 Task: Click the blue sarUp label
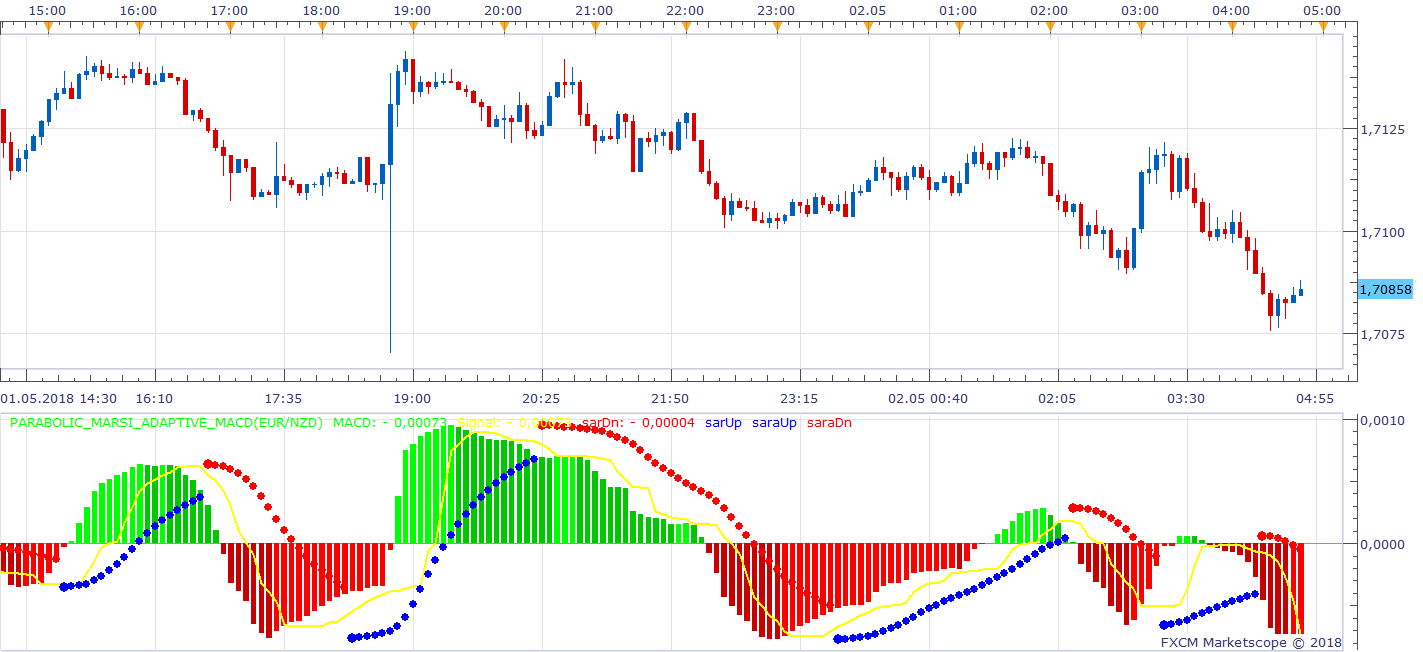coord(723,423)
